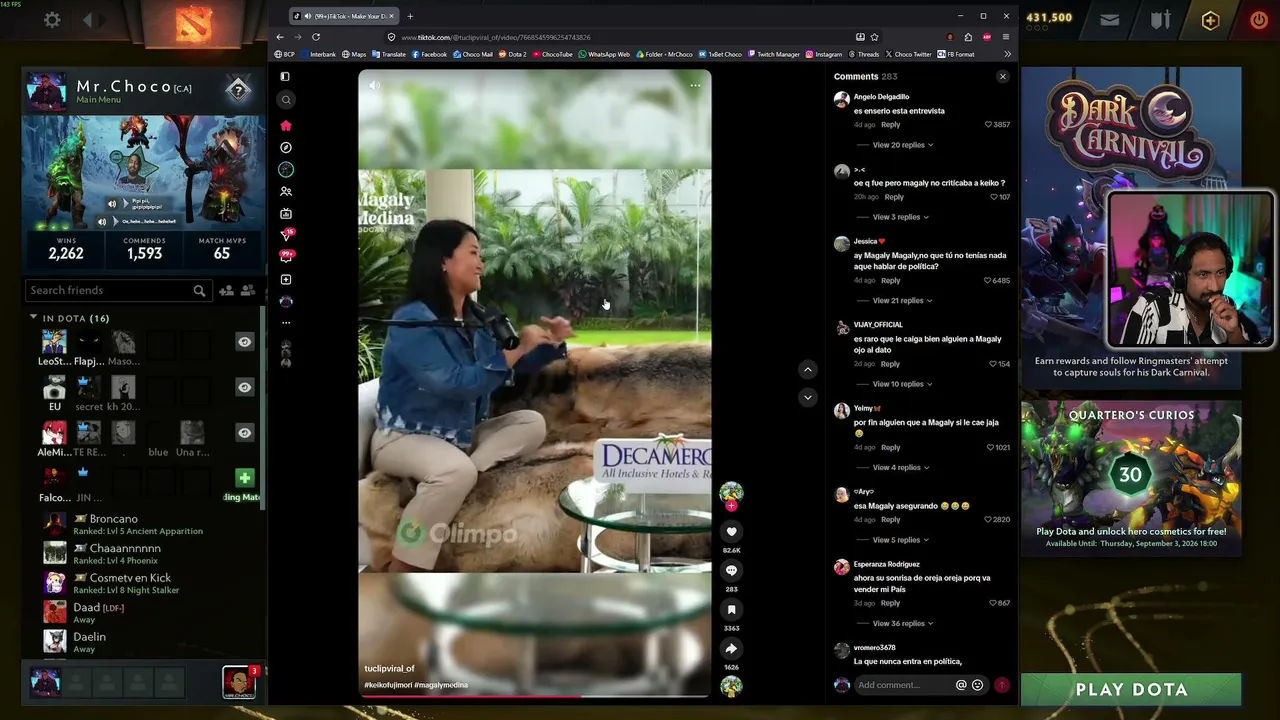Open Instagram bookmark
This screenshot has width=1280, height=720.
823,54
